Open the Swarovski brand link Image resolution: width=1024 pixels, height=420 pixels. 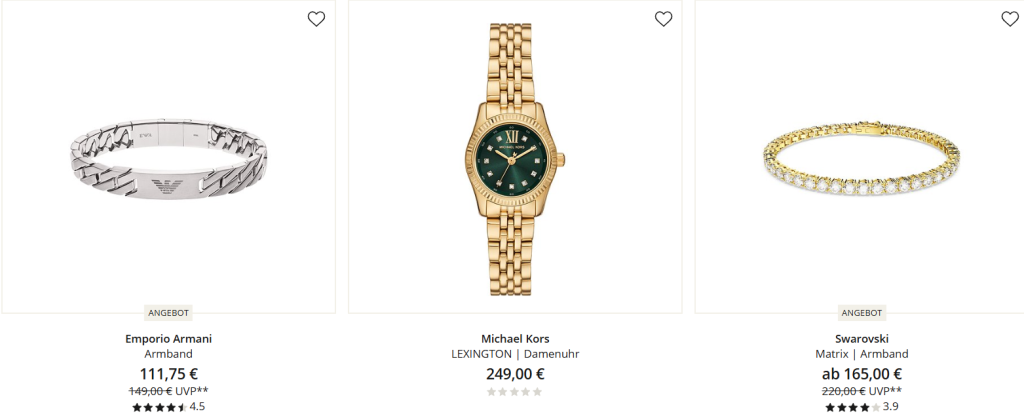pos(862,339)
